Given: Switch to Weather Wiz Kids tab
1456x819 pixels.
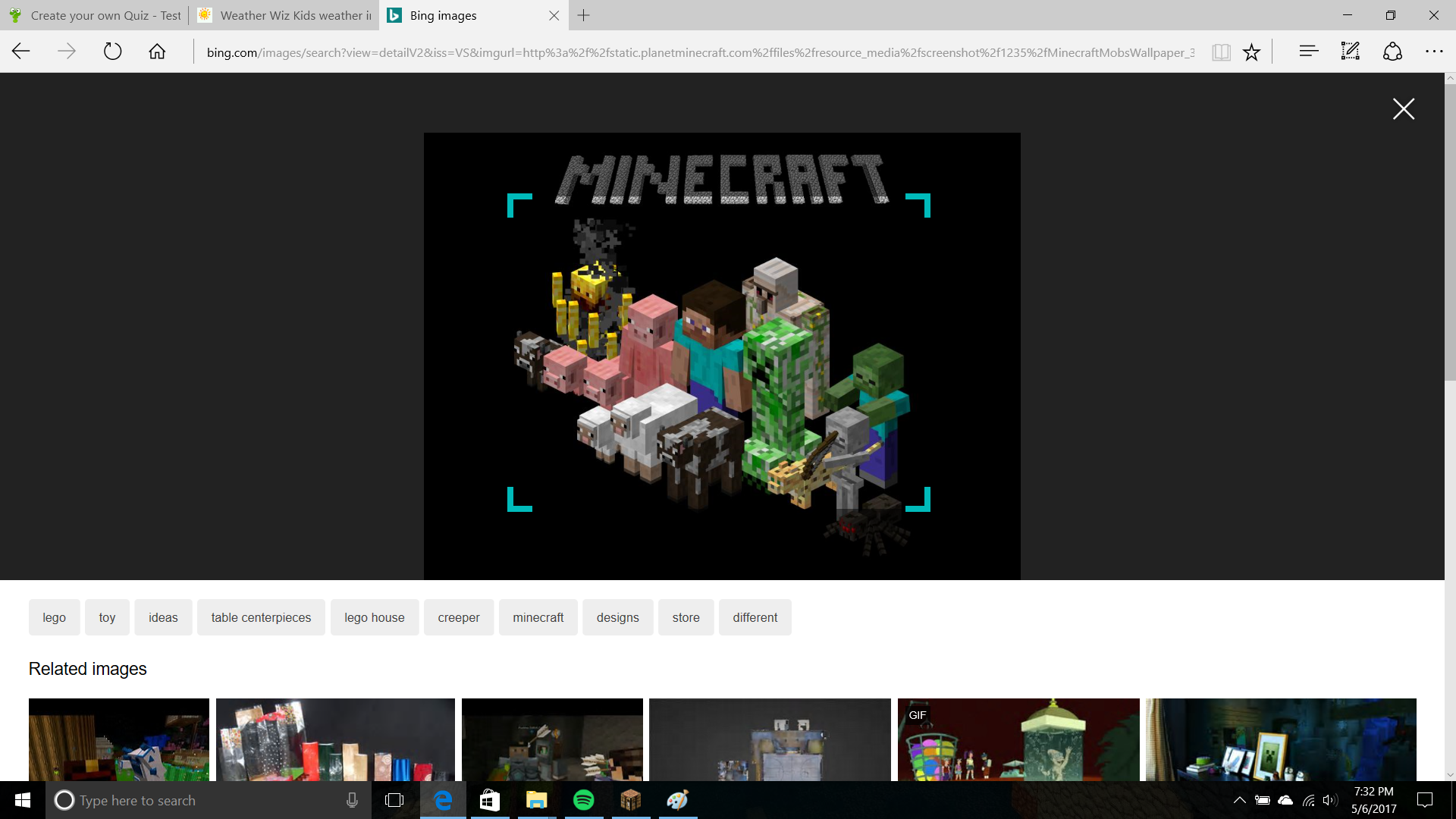Looking at the screenshot, I should point(284,15).
